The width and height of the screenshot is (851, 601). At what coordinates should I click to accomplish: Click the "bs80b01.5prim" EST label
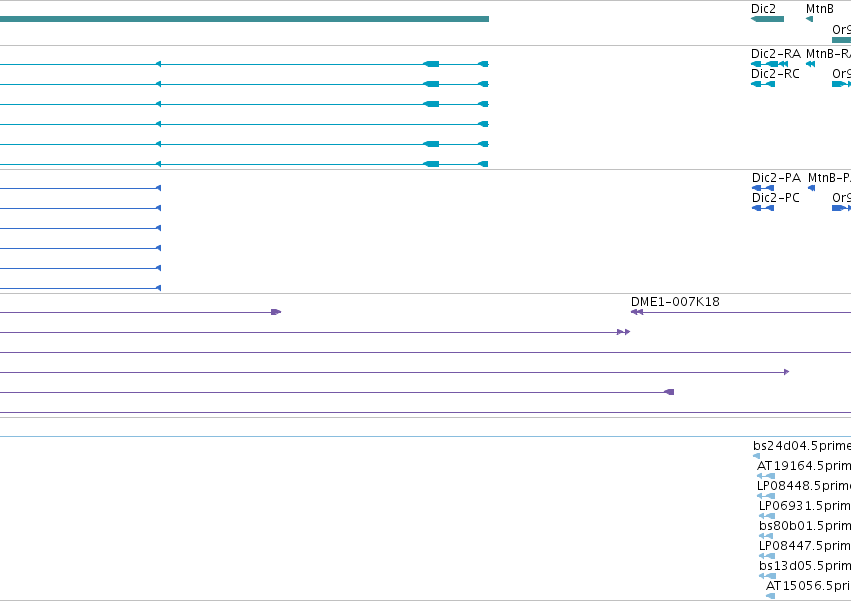(x=805, y=526)
